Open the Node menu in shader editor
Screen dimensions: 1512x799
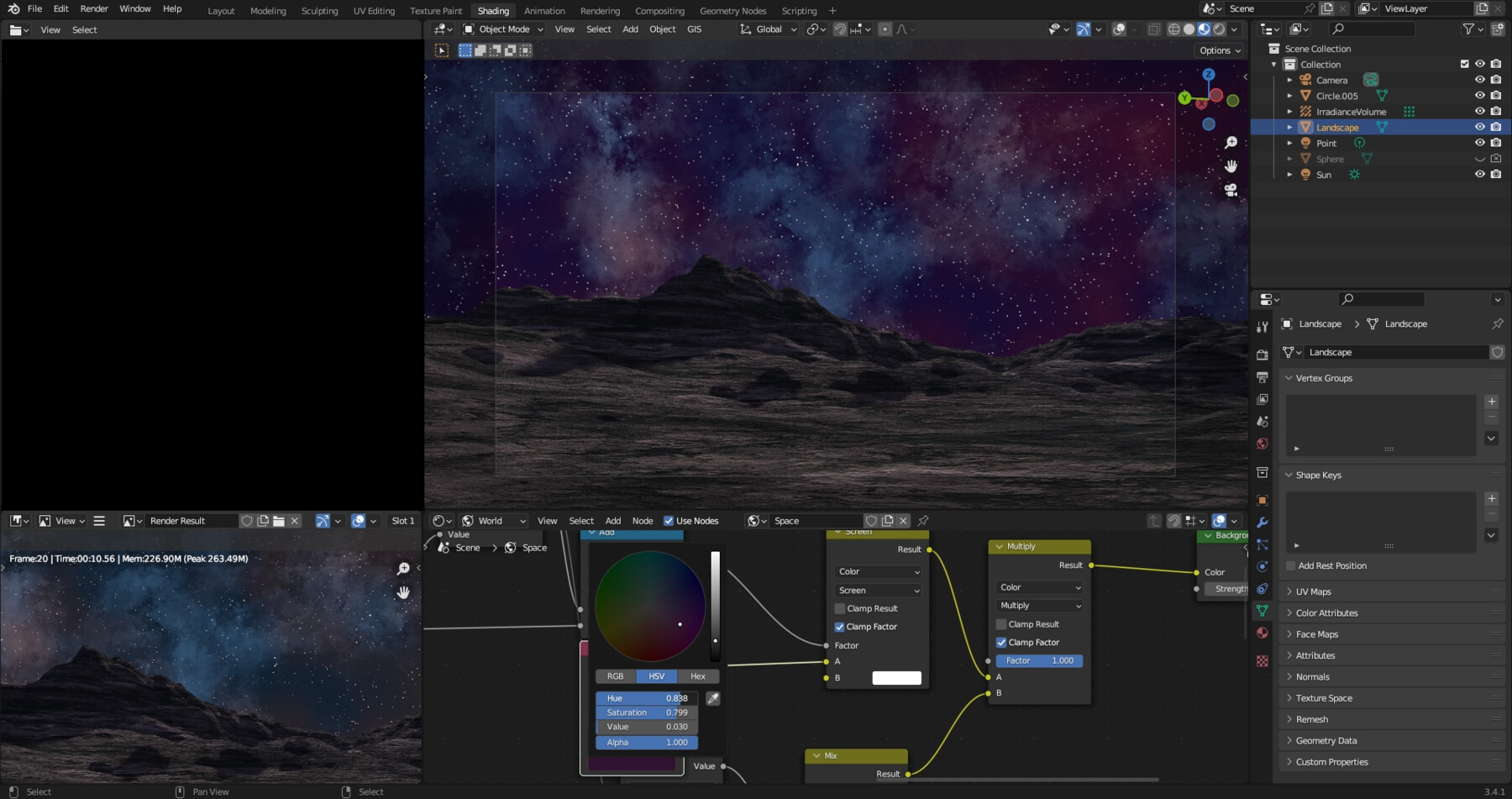click(643, 521)
